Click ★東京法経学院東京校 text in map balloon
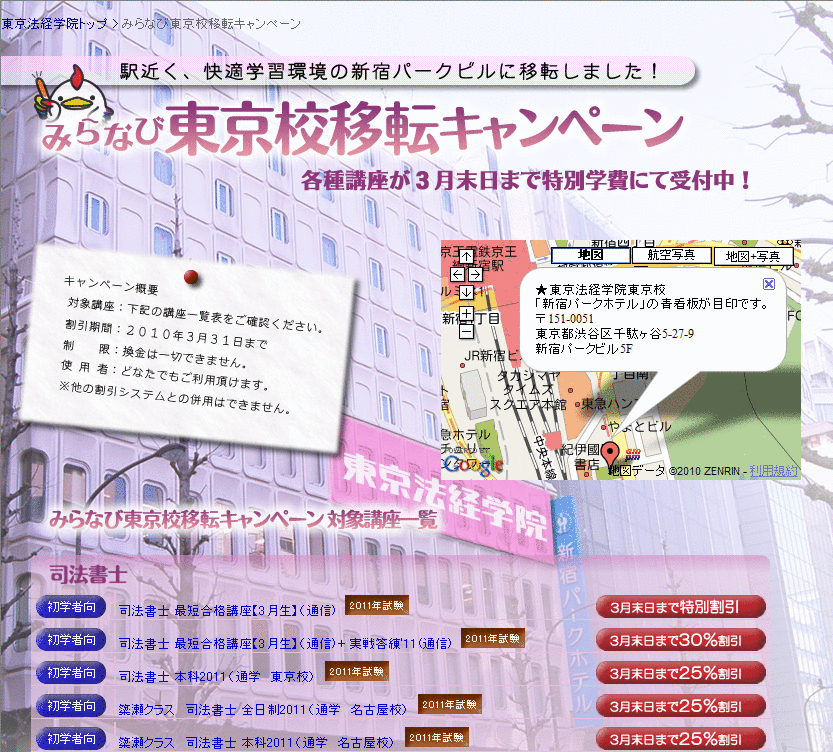Image resolution: width=833 pixels, height=752 pixels. tap(601, 289)
